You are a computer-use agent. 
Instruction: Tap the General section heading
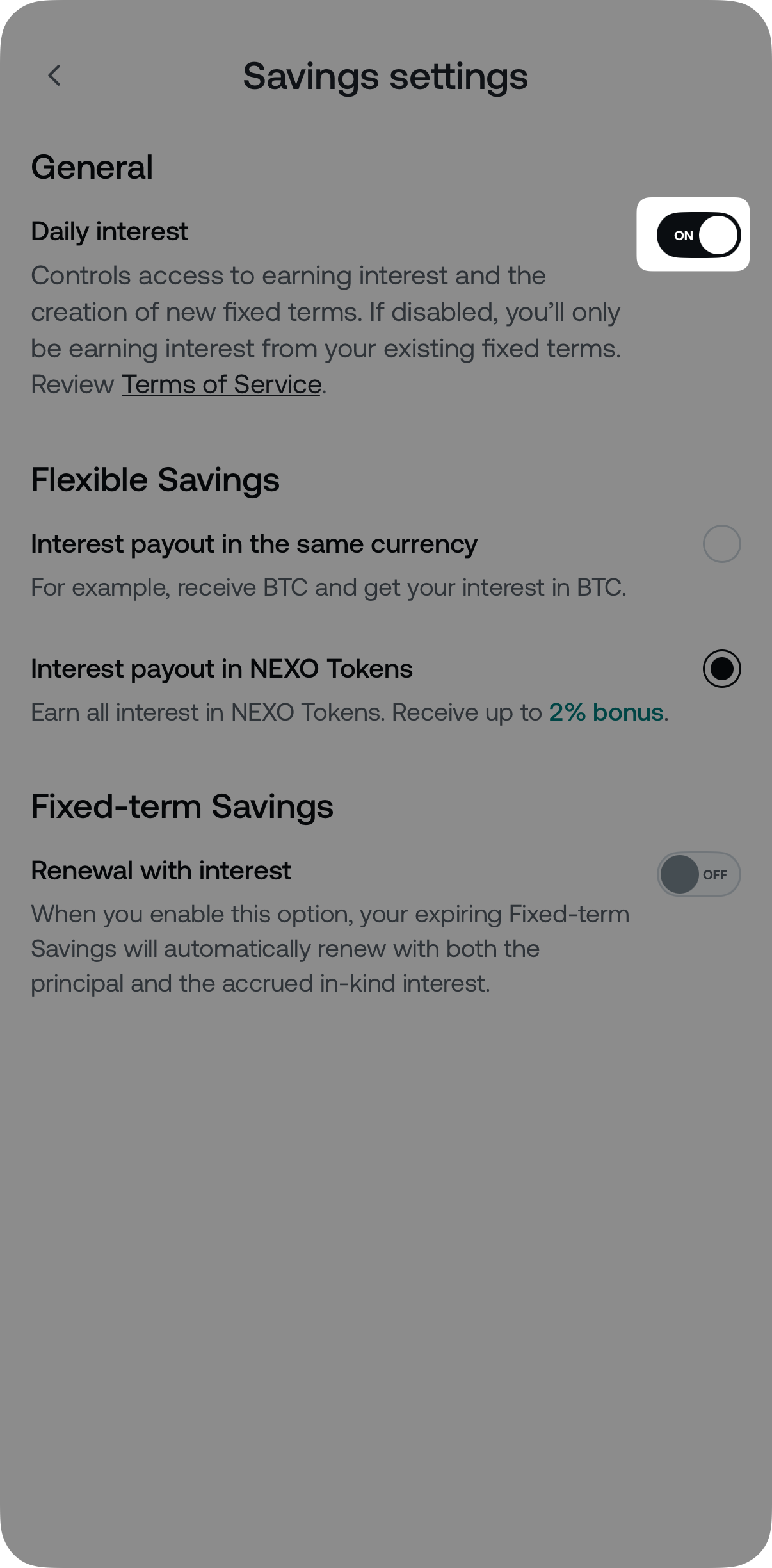coord(92,168)
